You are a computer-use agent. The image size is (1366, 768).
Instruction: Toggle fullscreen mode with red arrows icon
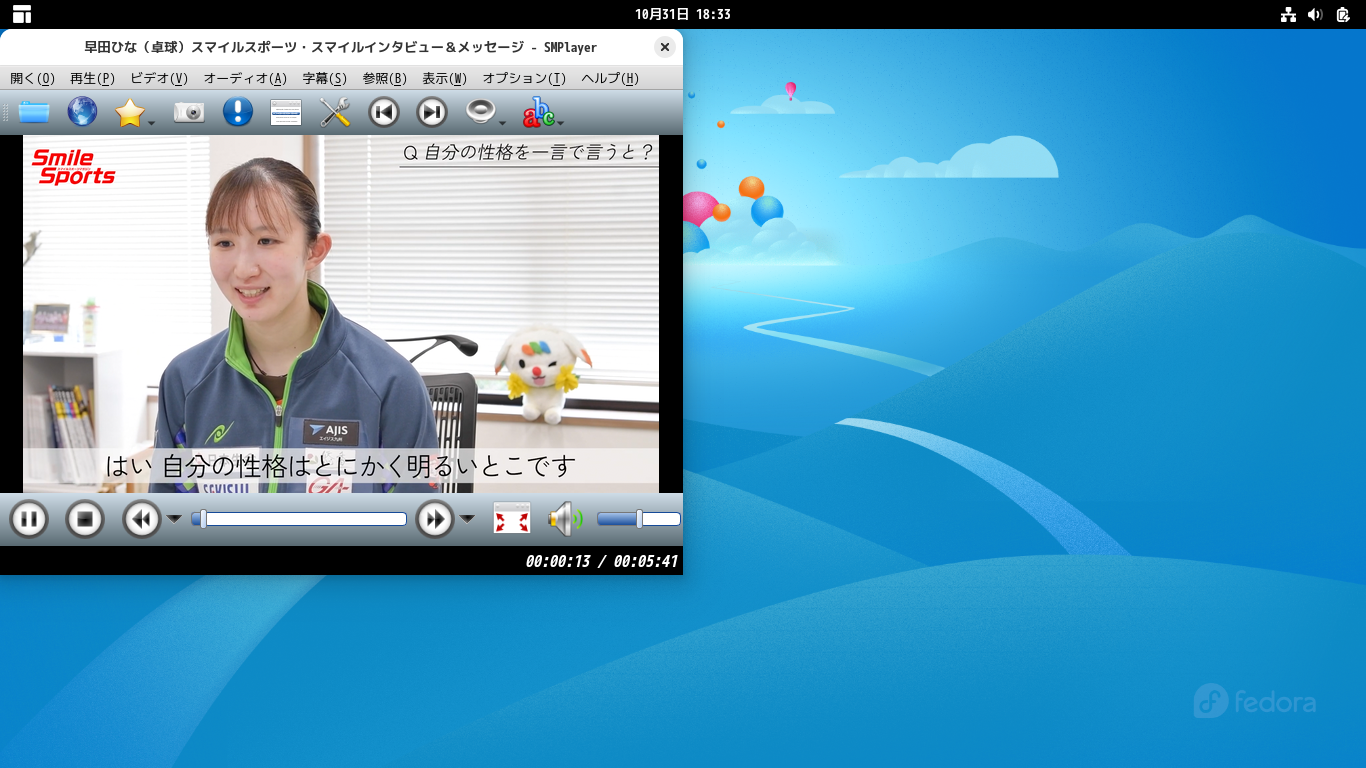512,519
